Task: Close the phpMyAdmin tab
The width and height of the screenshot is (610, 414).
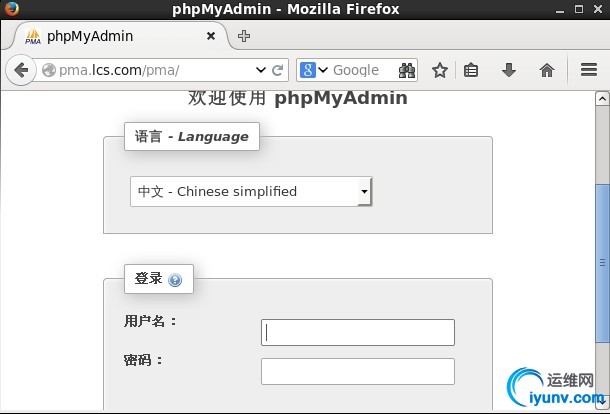Action: click(x=211, y=36)
